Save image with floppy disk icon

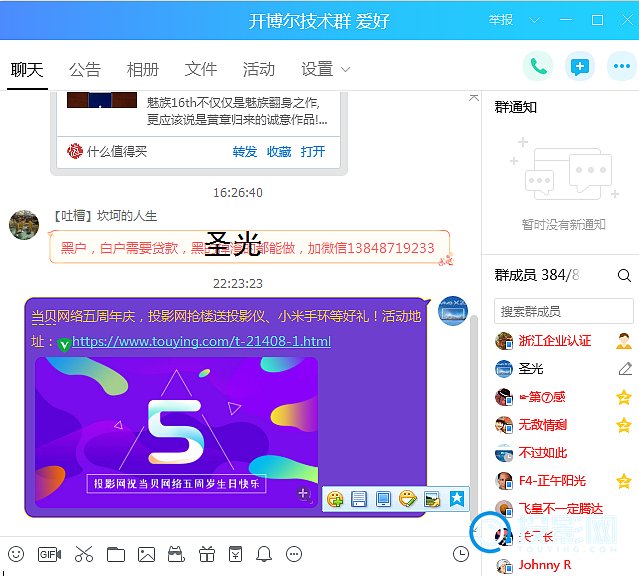[359, 499]
